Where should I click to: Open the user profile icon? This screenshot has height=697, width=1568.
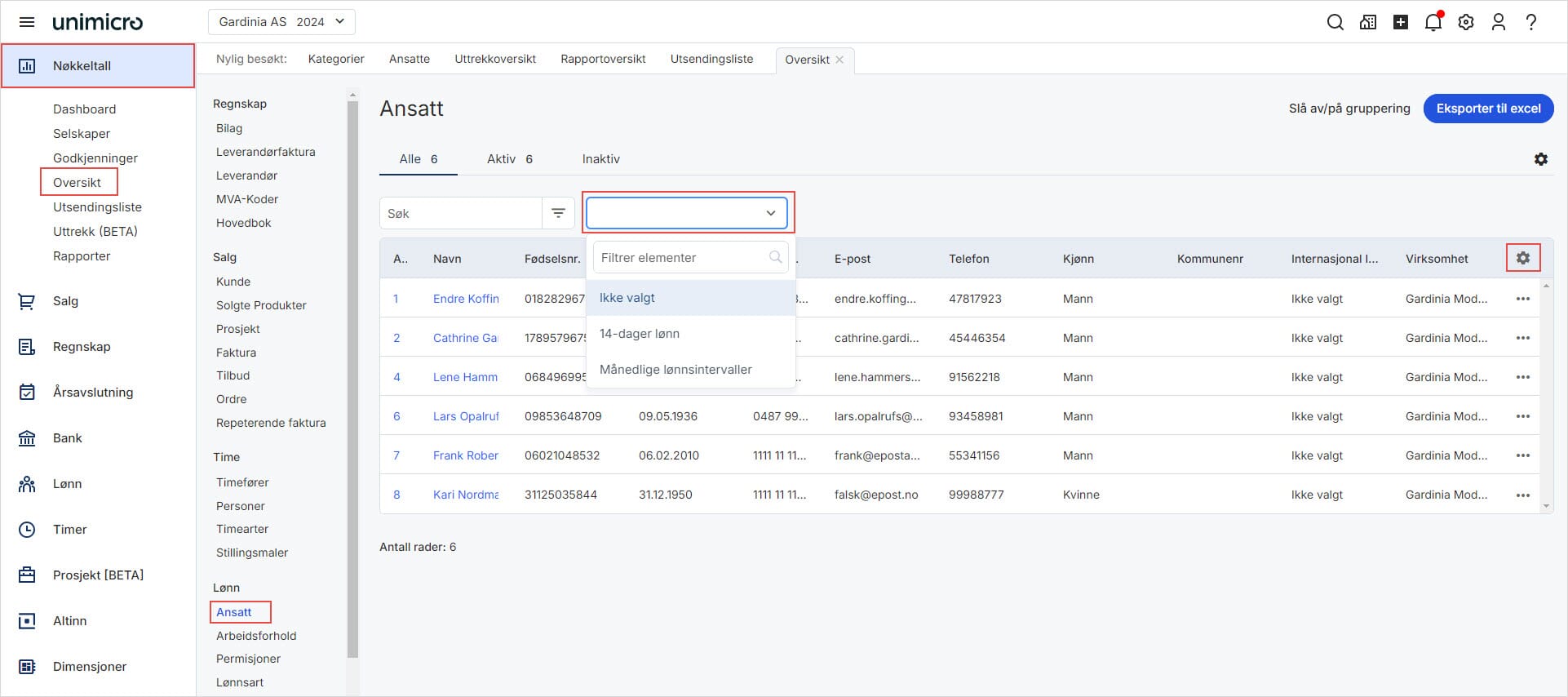(x=1498, y=22)
